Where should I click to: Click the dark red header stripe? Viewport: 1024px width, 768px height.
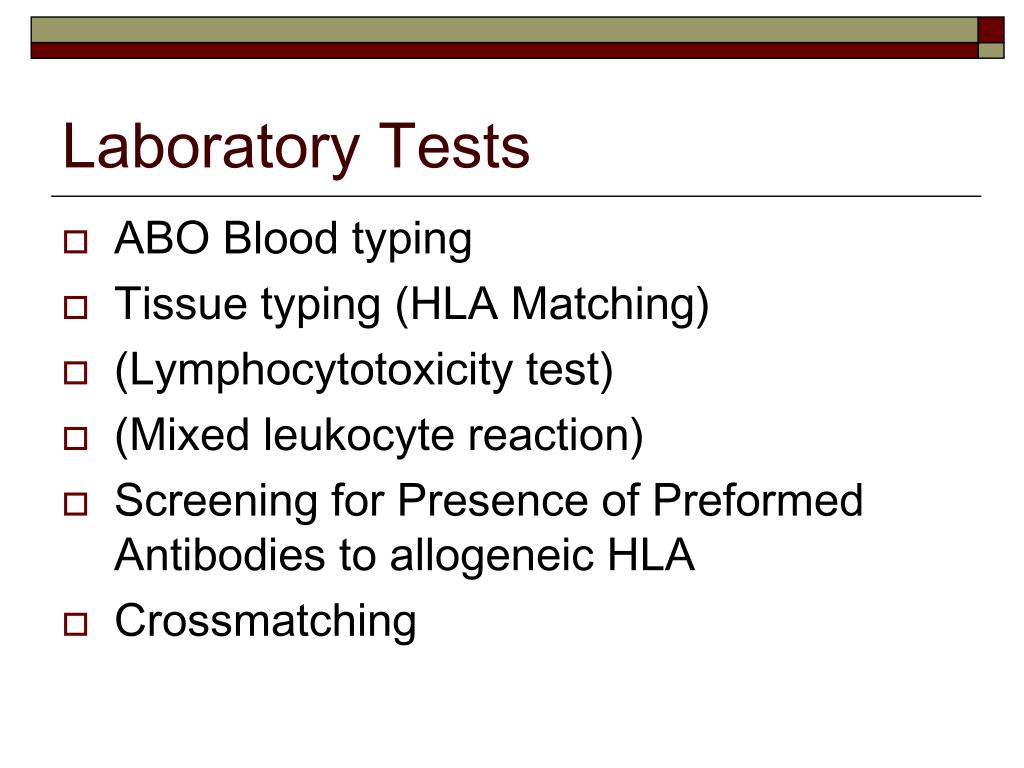(x=504, y=51)
